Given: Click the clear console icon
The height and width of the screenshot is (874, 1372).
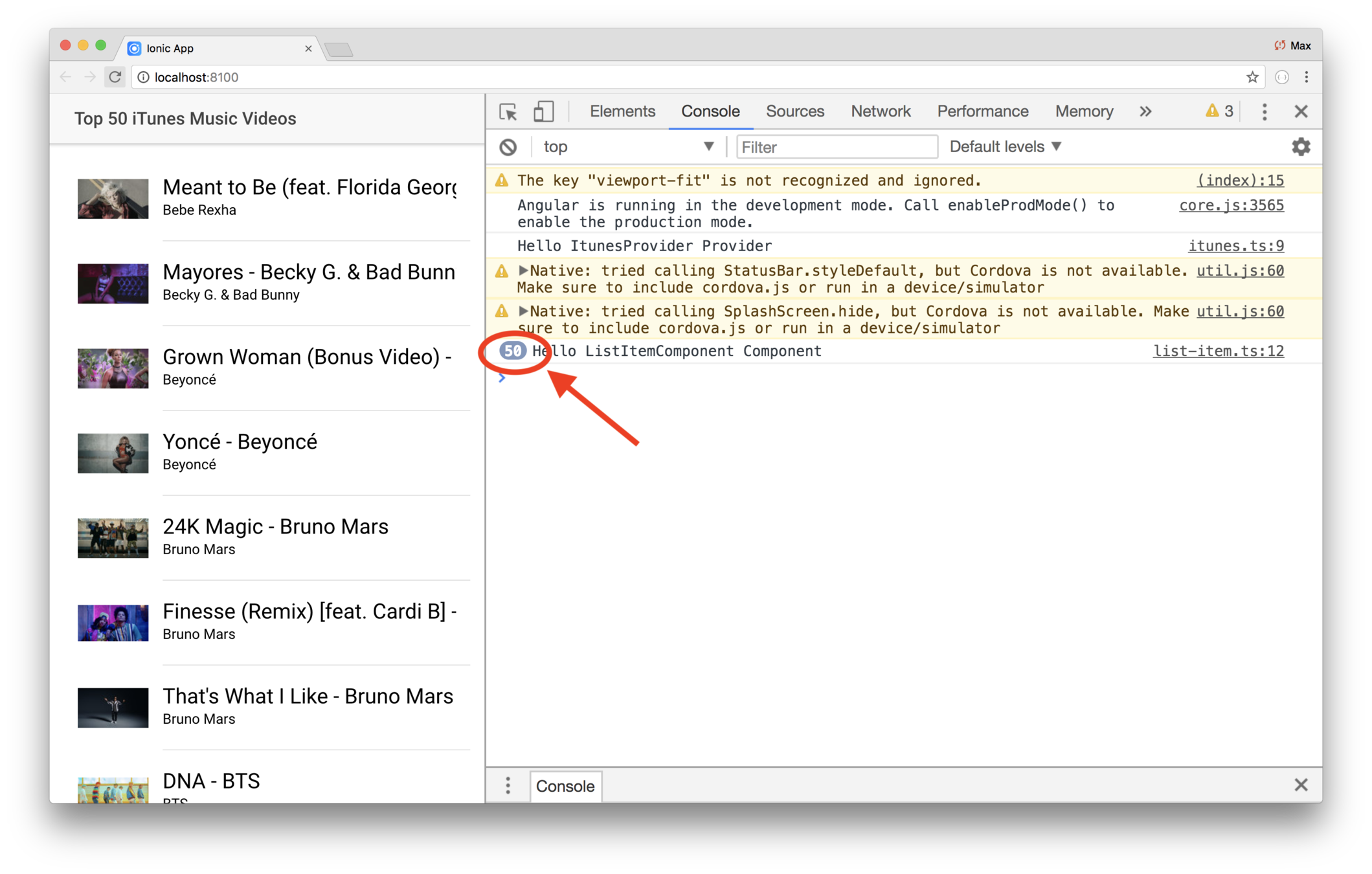Looking at the screenshot, I should tap(508, 147).
